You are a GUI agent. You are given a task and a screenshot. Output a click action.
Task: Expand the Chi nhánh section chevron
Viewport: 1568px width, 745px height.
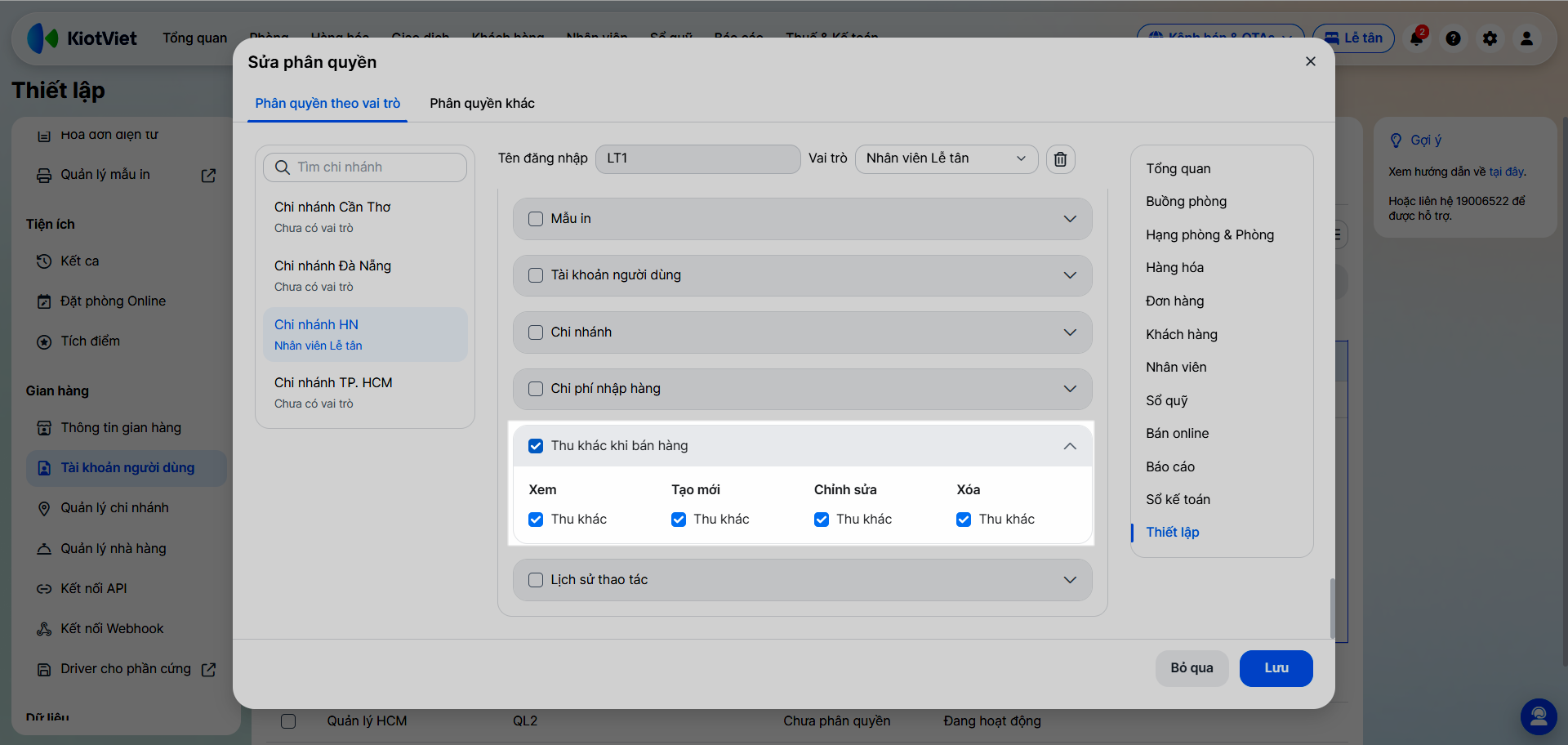tap(1070, 332)
